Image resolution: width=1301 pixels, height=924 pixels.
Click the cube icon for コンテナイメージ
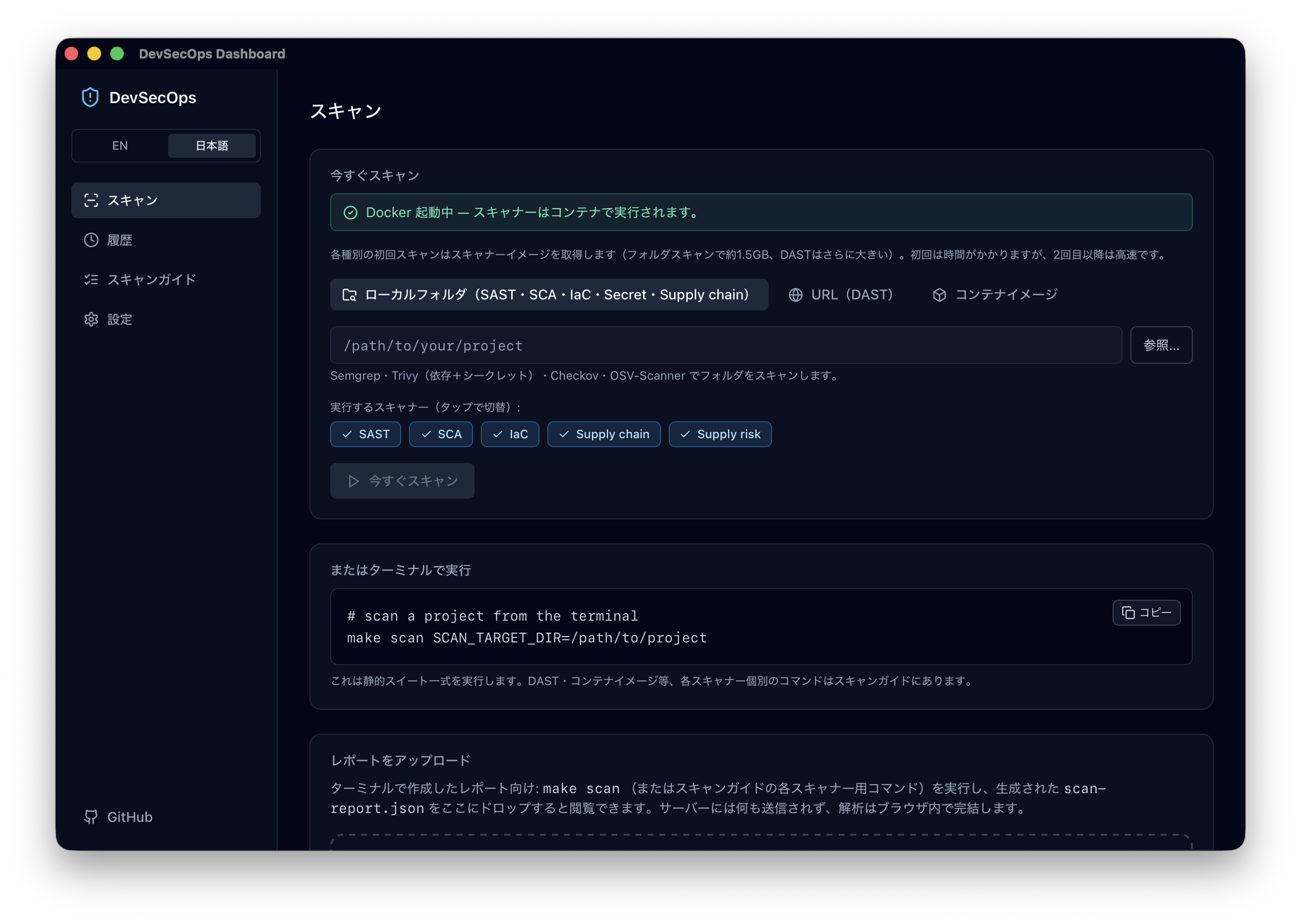pos(940,295)
